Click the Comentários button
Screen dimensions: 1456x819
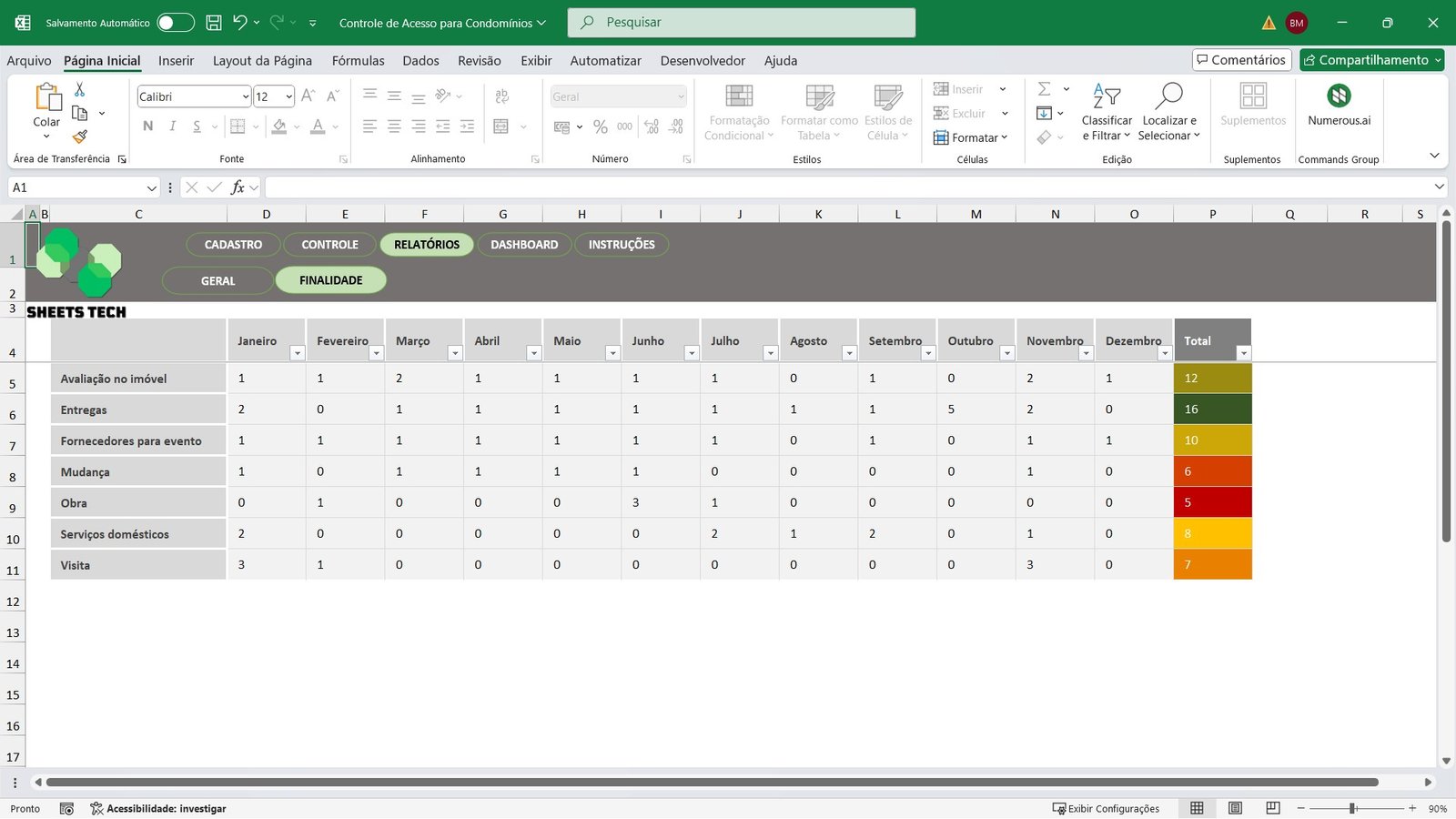pyautogui.click(x=1242, y=60)
